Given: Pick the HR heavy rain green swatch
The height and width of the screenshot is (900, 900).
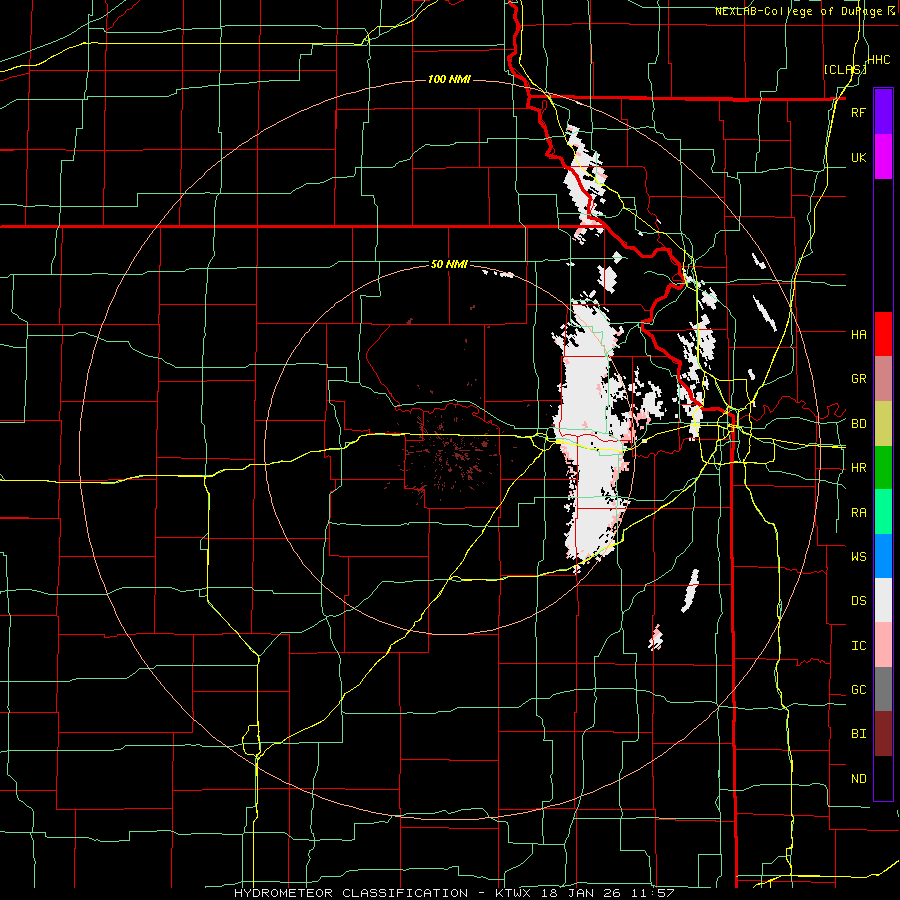Looking at the screenshot, I should 883,468.
